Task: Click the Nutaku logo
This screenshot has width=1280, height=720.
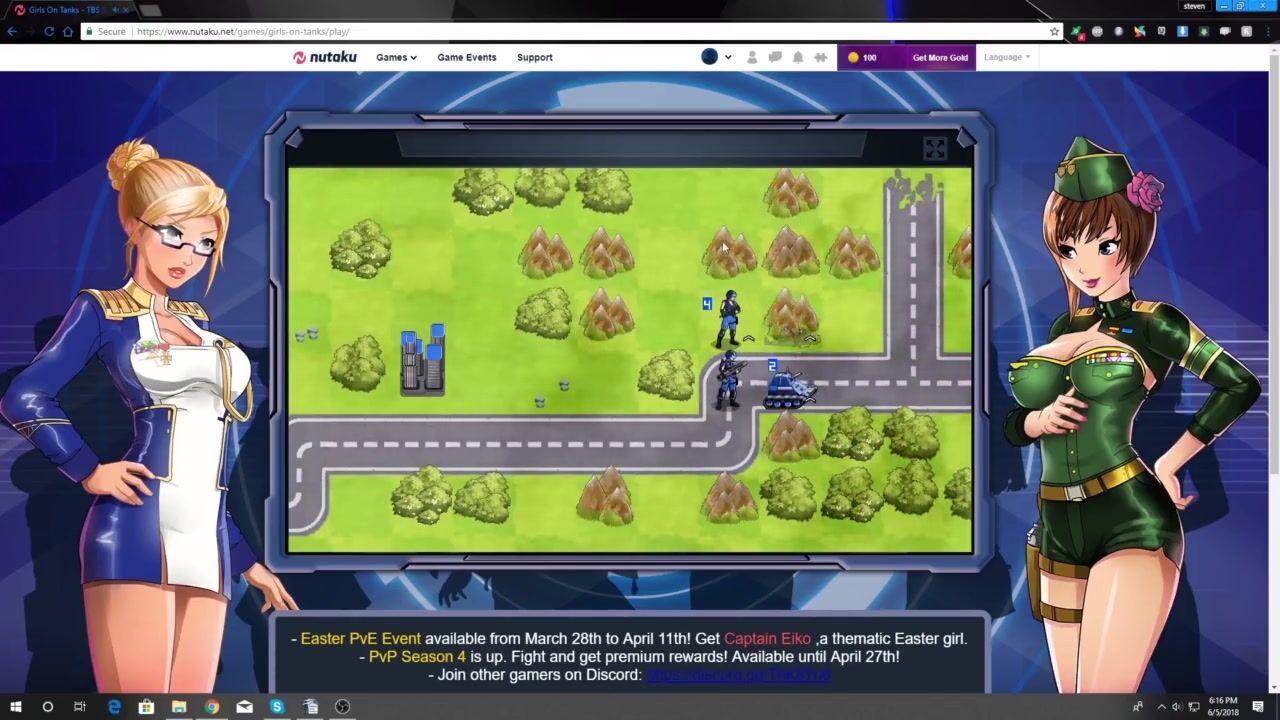Action: [x=324, y=57]
